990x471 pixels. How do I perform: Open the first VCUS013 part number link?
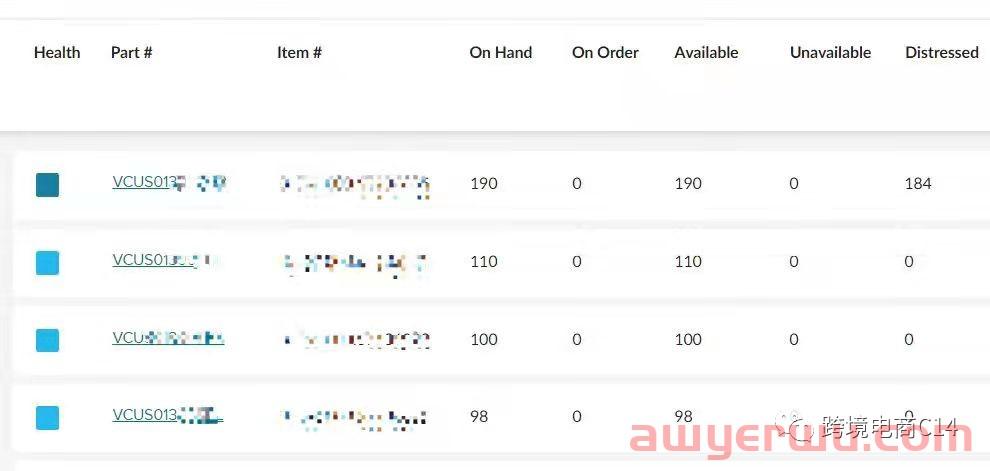pyautogui.click(x=169, y=182)
